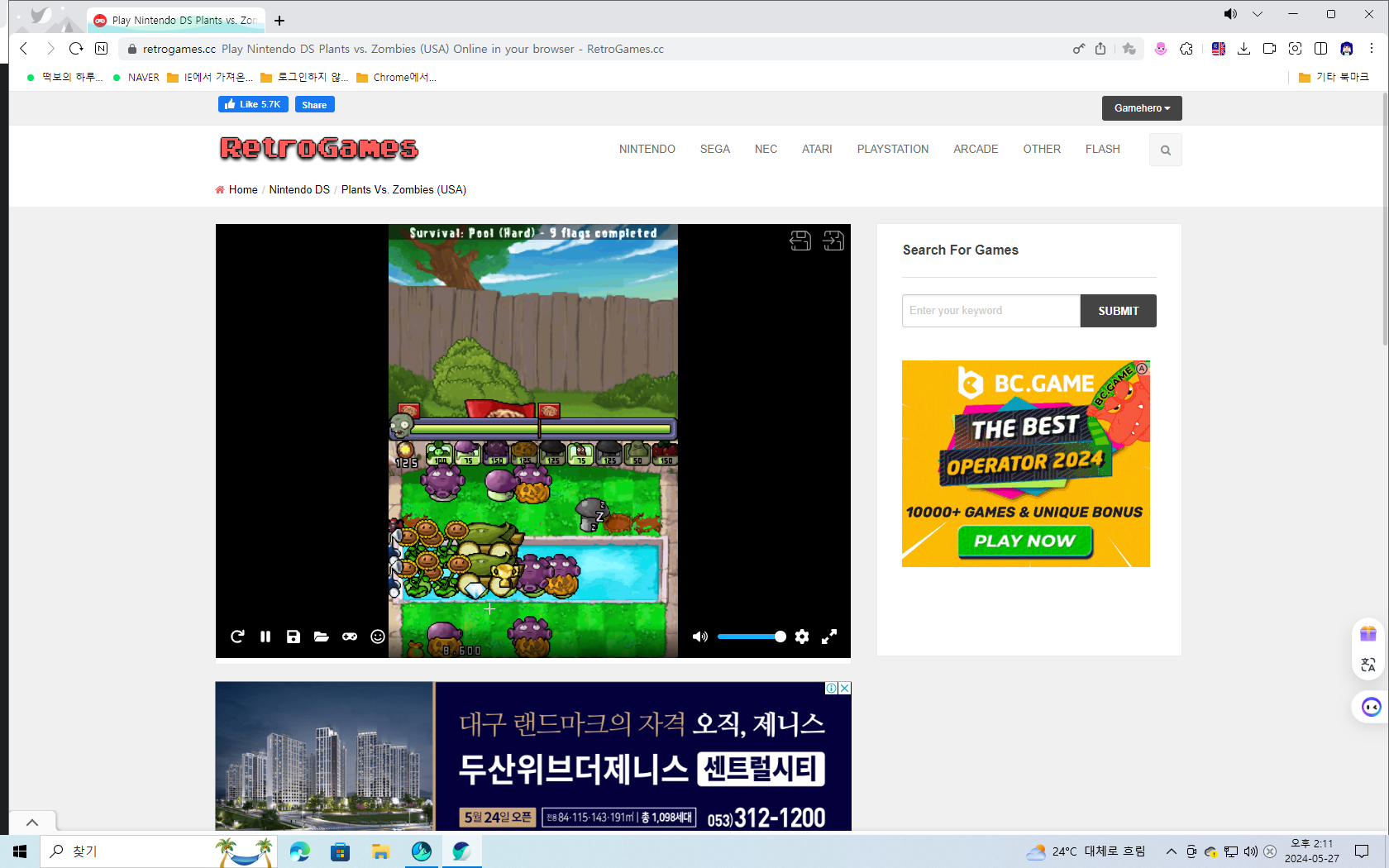Click the first screen layout icon in player
The width and height of the screenshot is (1389, 868).
tap(800, 241)
